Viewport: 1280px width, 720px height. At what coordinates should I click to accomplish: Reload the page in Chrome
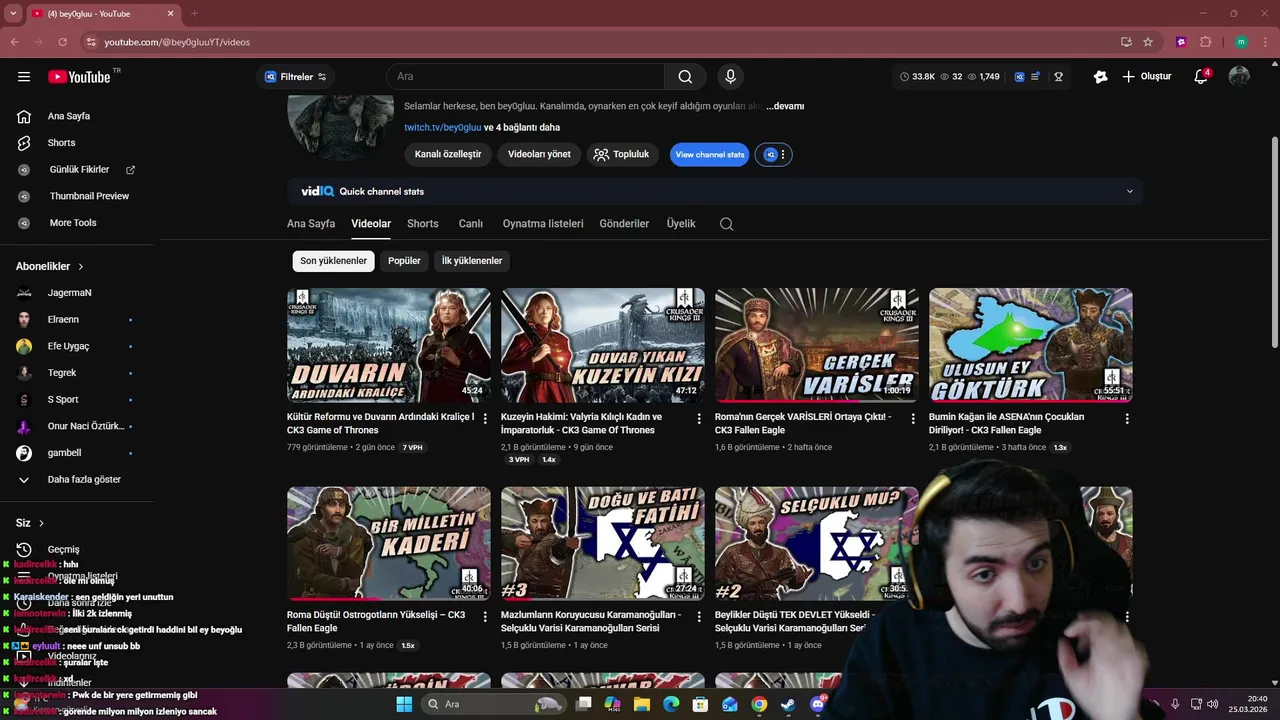tap(62, 42)
